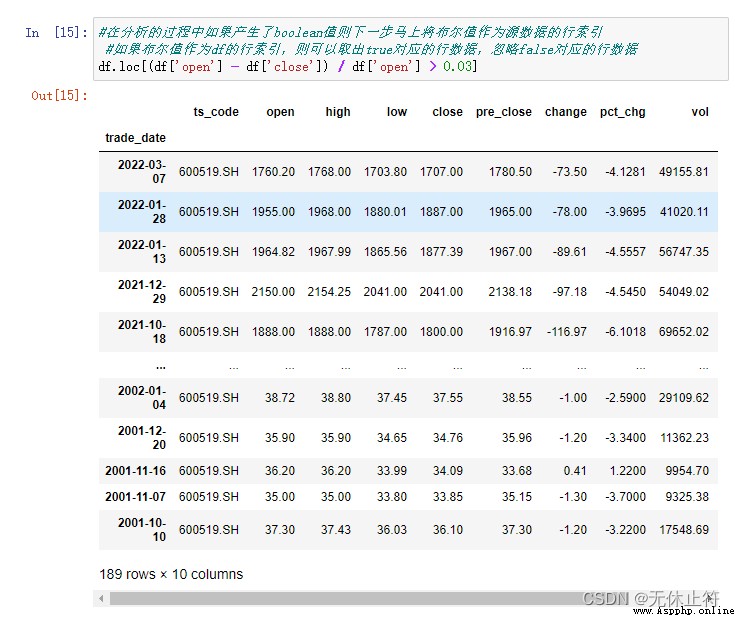
Task: Select the 2021-12-29 row index
Action: coord(142,291)
